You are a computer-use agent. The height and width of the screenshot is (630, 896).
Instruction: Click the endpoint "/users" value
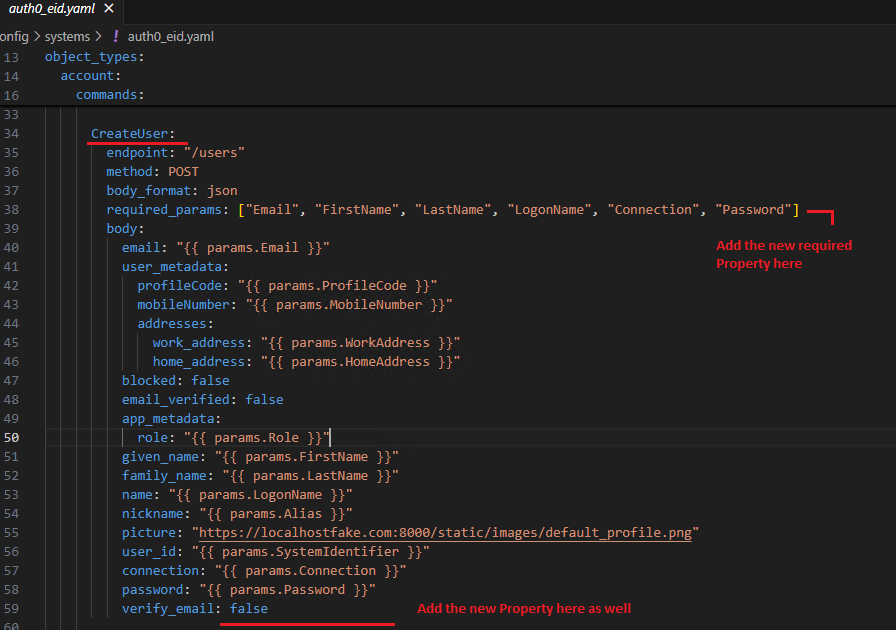coord(214,153)
